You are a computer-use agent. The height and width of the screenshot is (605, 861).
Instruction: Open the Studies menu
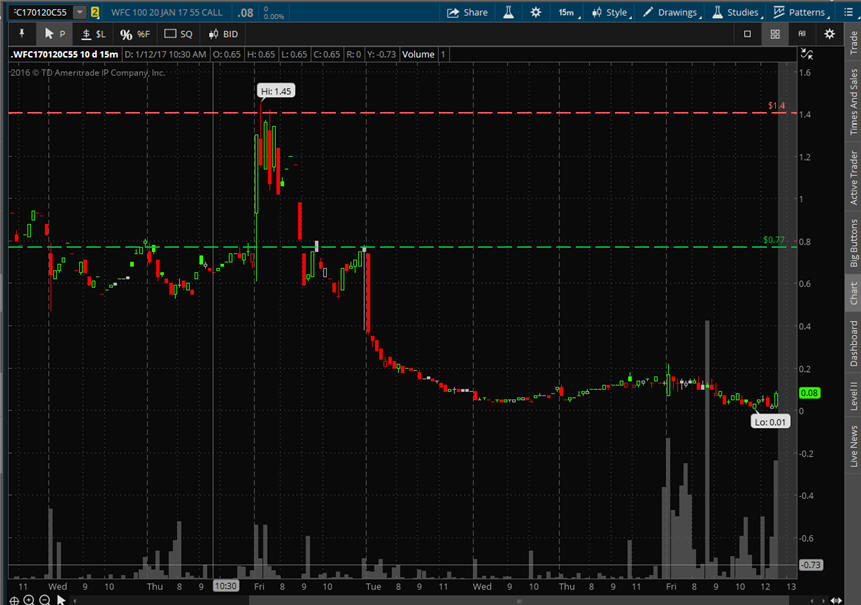pos(736,12)
